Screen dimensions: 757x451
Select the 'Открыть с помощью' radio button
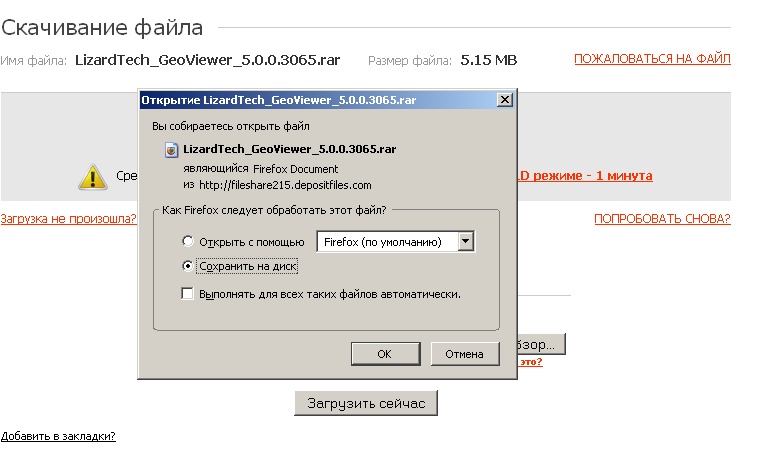187,241
